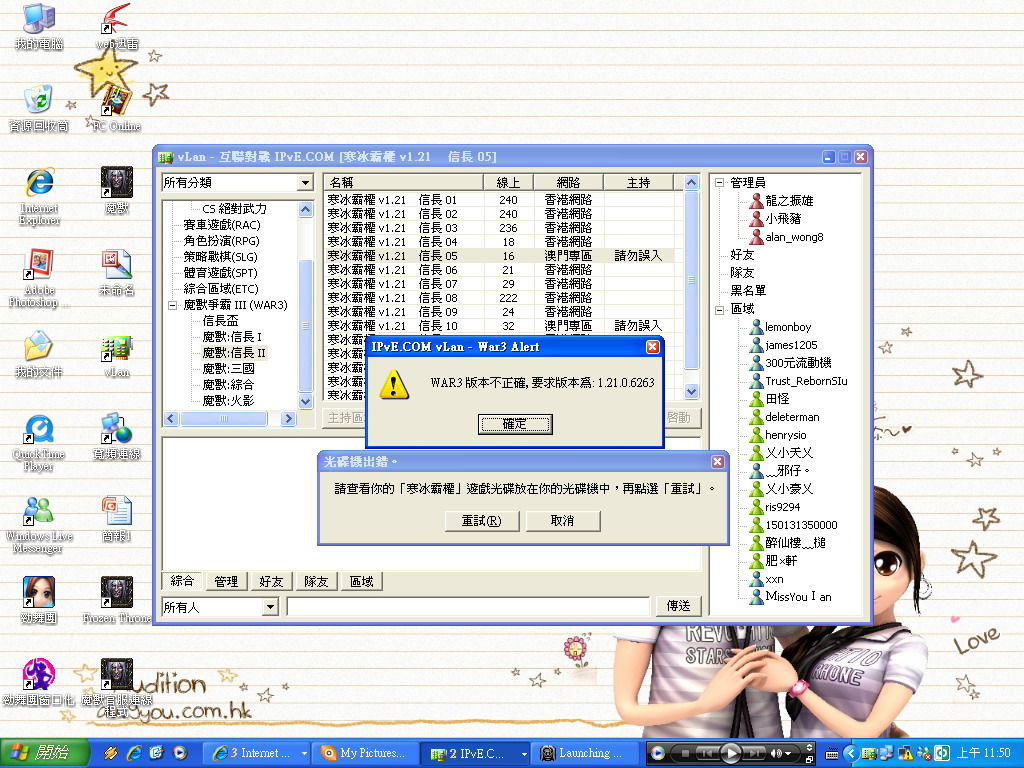Click 確定 on the WAR3 version alert
The width and height of the screenshot is (1024, 768).
click(x=514, y=423)
